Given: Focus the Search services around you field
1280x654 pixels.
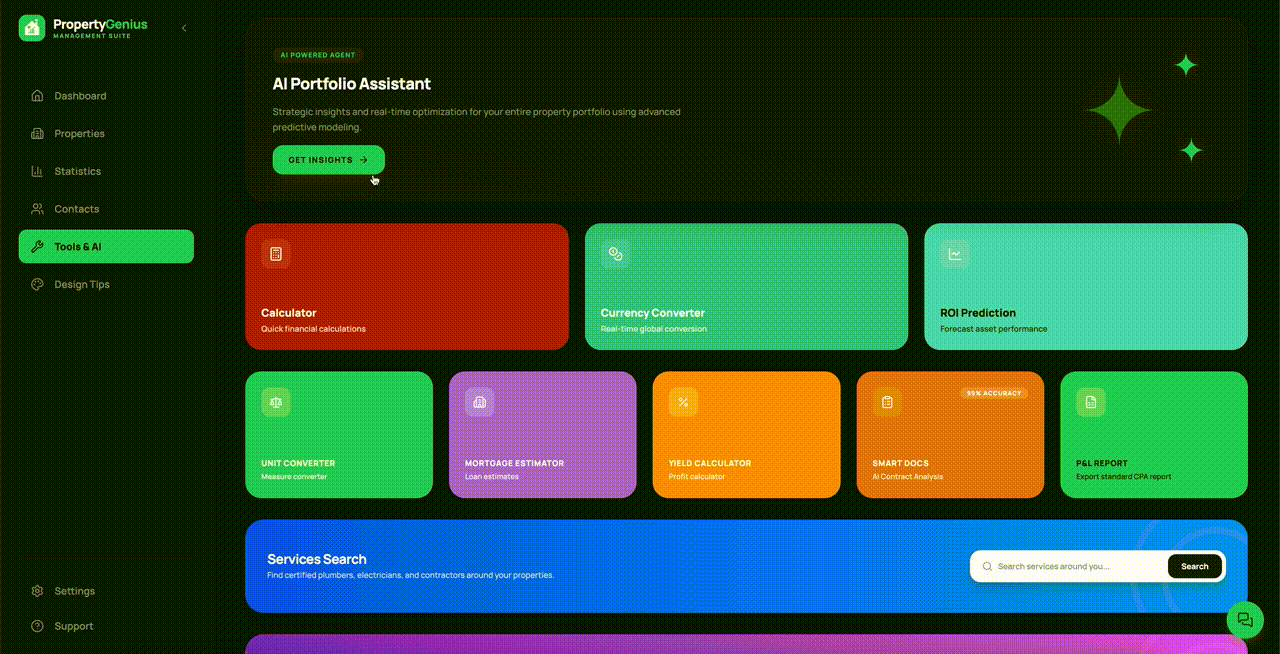Looking at the screenshot, I should point(1068,567).
